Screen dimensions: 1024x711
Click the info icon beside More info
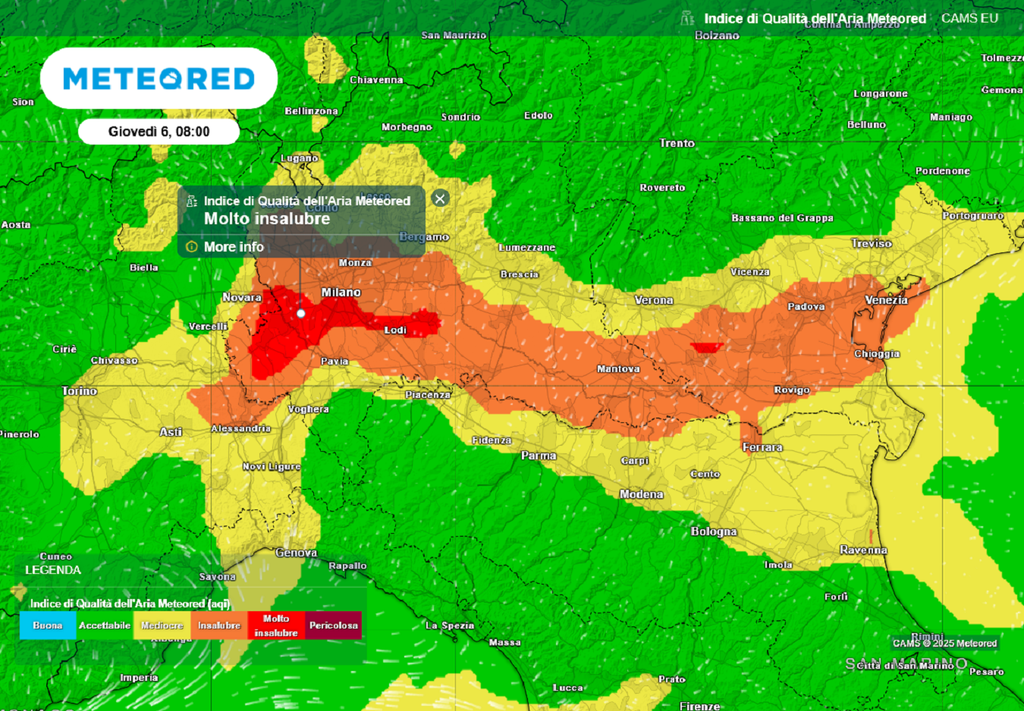(x=191, y=247)
